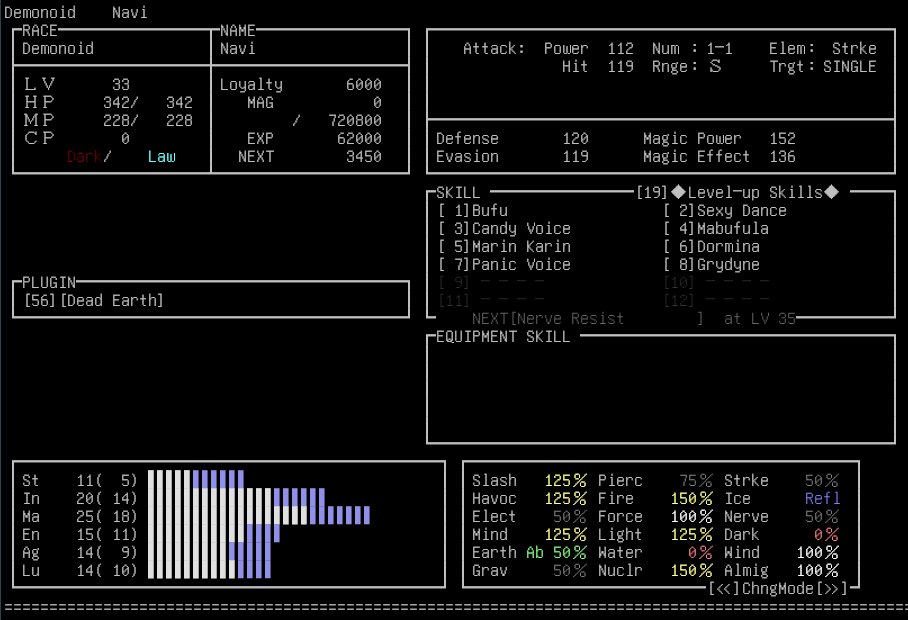The width and height of the screenshot is (908, 620).
Task: Click the Fire resistance 150%
Action: coord(691,498)
